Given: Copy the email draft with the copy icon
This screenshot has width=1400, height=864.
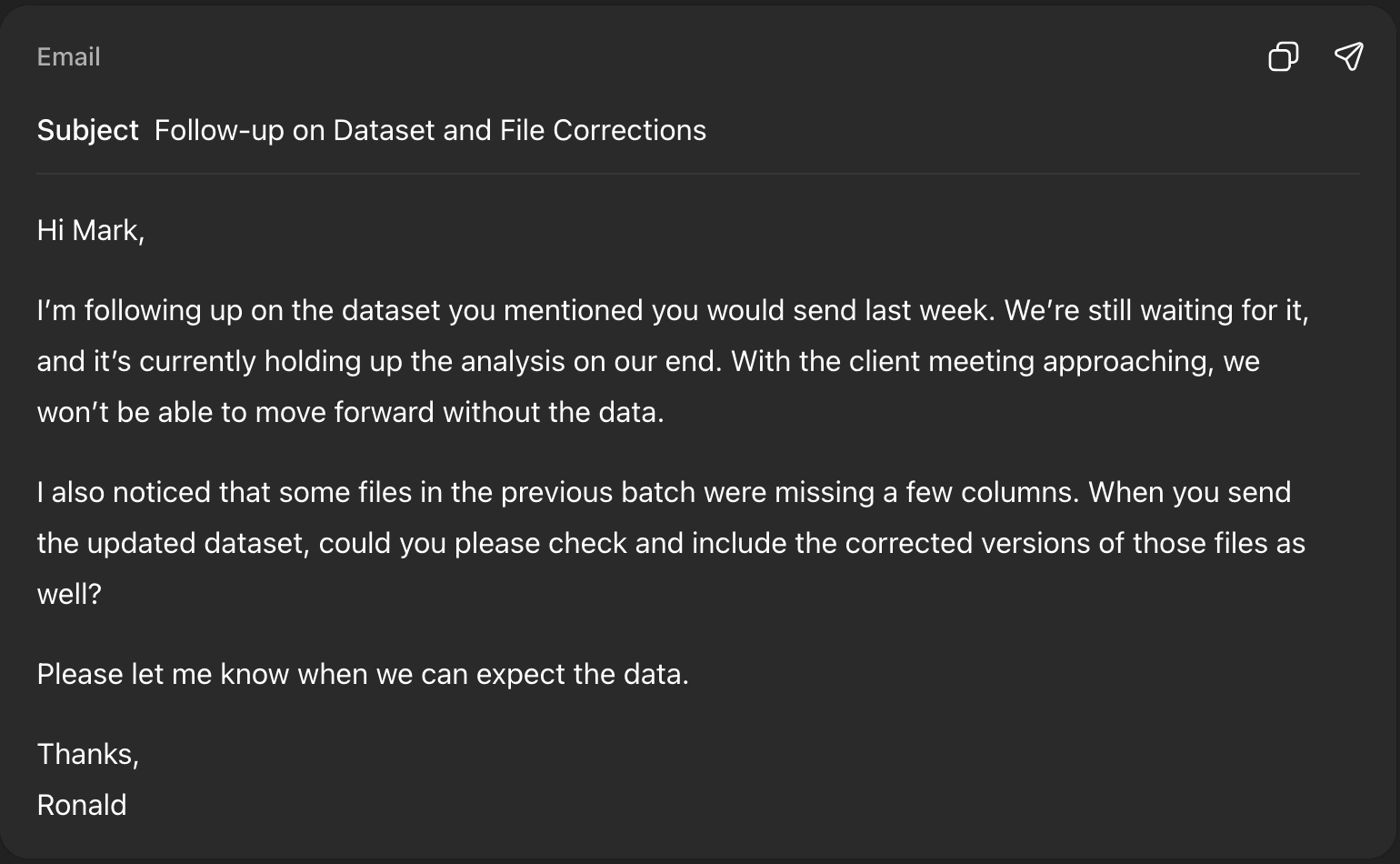Looking at the screenshot, I should 1283,57.
